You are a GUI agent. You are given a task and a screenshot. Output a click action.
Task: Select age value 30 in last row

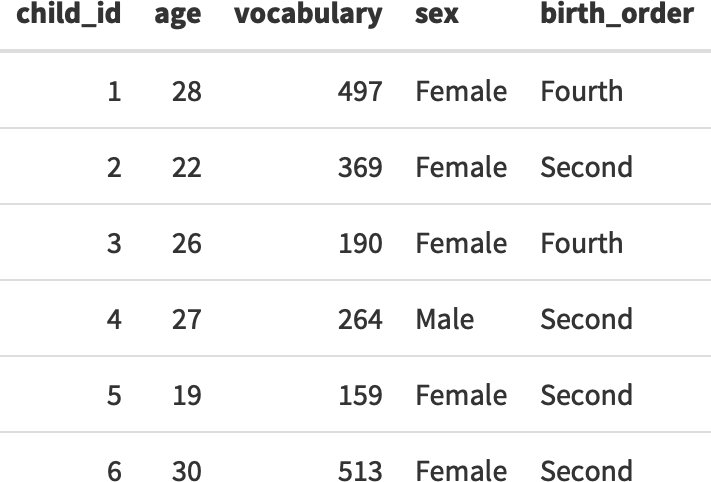(x=186, y=470)
